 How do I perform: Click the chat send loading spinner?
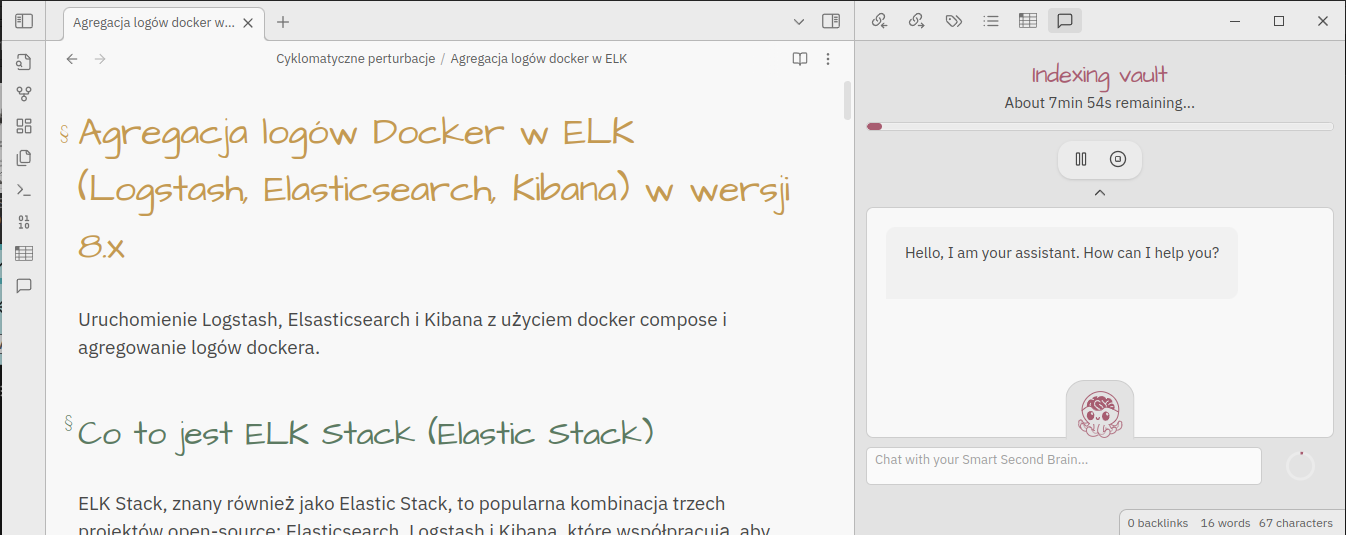pyautogui.click(x=1300, y=466)
